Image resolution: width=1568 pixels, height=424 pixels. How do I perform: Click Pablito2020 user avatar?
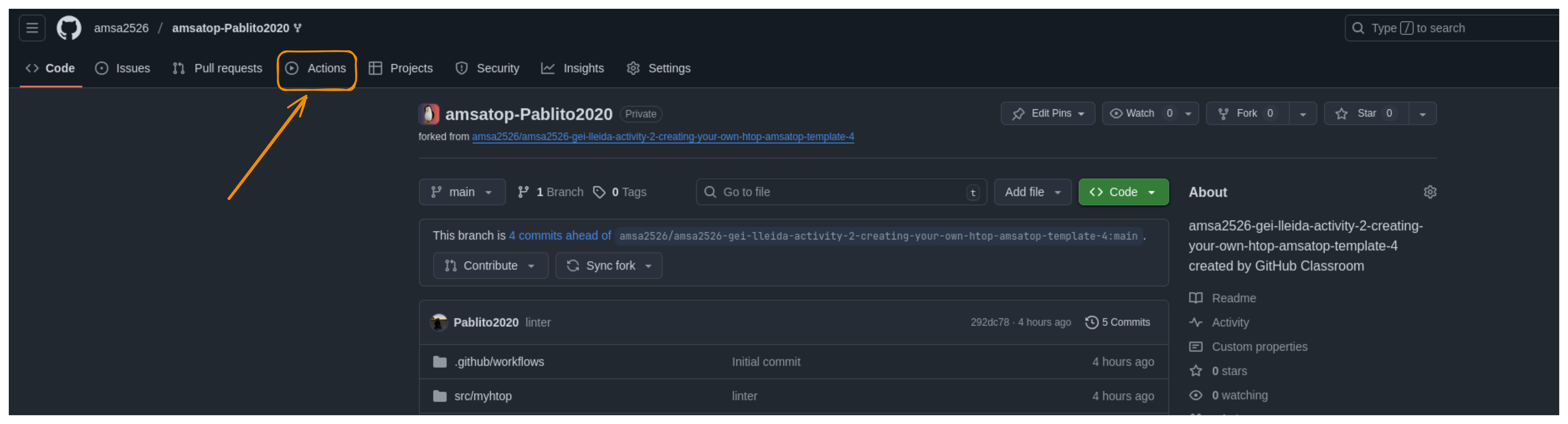[438, 322]
